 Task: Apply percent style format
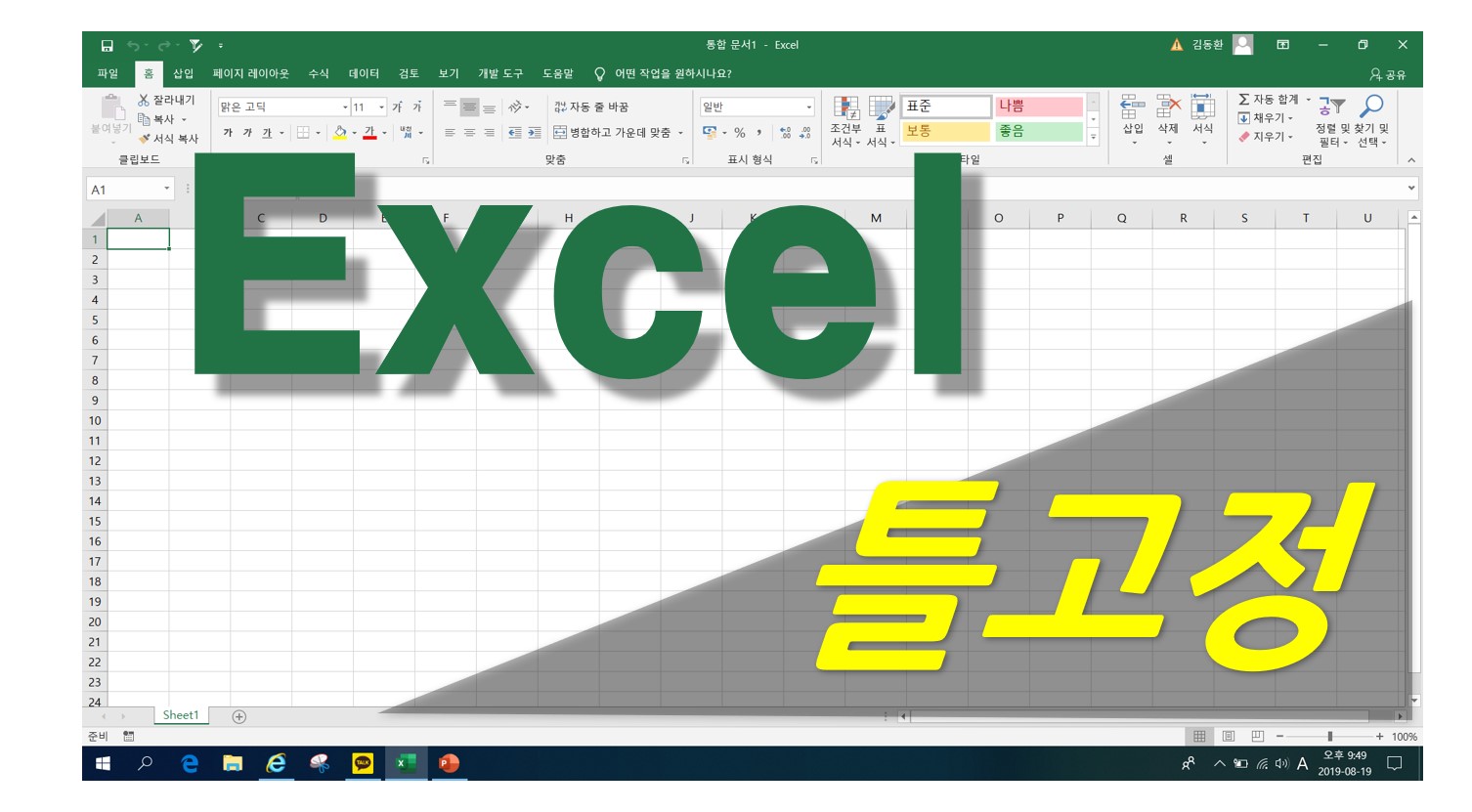(740, 133)
